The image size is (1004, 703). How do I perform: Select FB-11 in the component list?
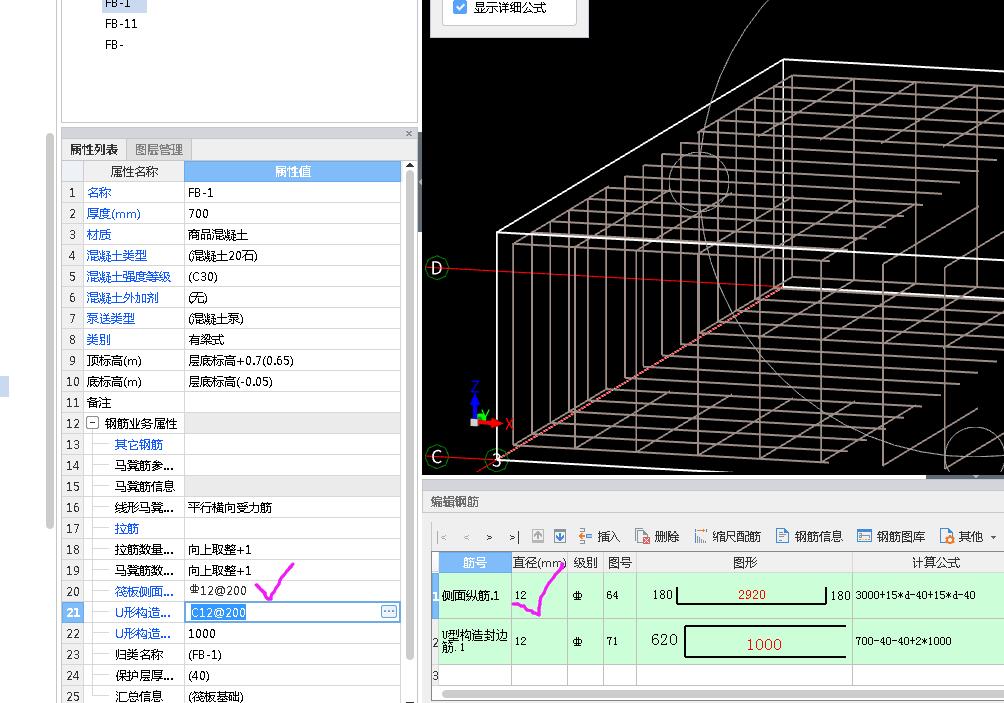121,24
